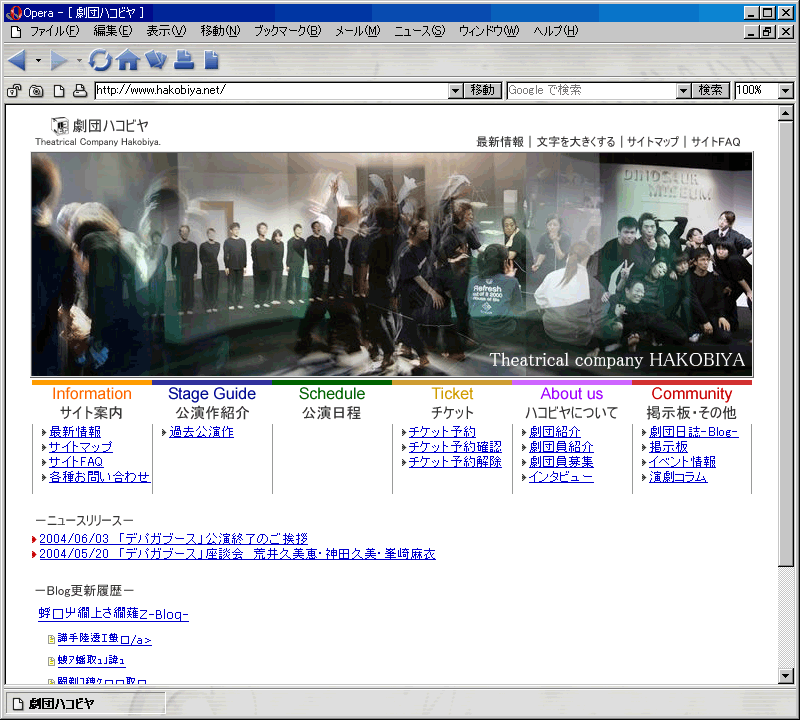Open Back button history dropdown arrow

[x=38, y=60]
